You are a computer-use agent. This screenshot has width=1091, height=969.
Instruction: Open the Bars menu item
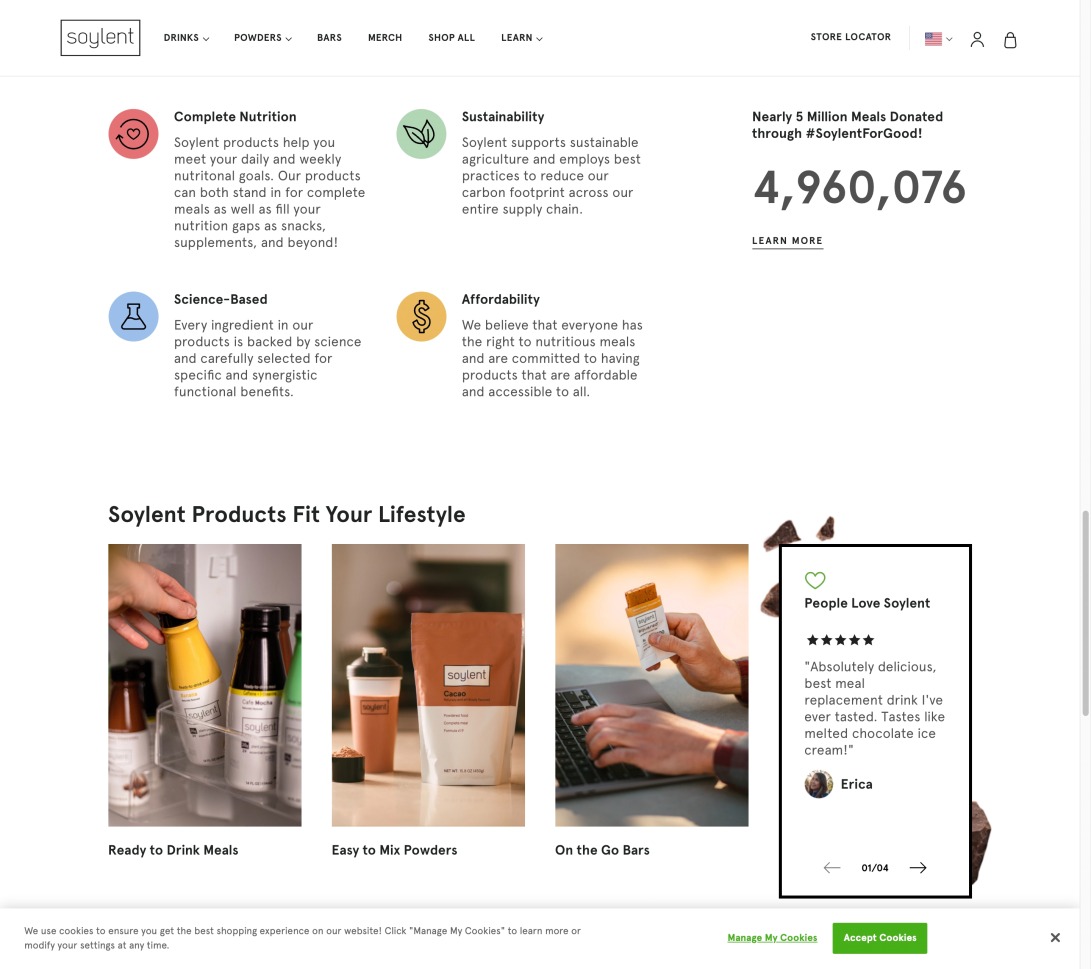tap(329, 38)
